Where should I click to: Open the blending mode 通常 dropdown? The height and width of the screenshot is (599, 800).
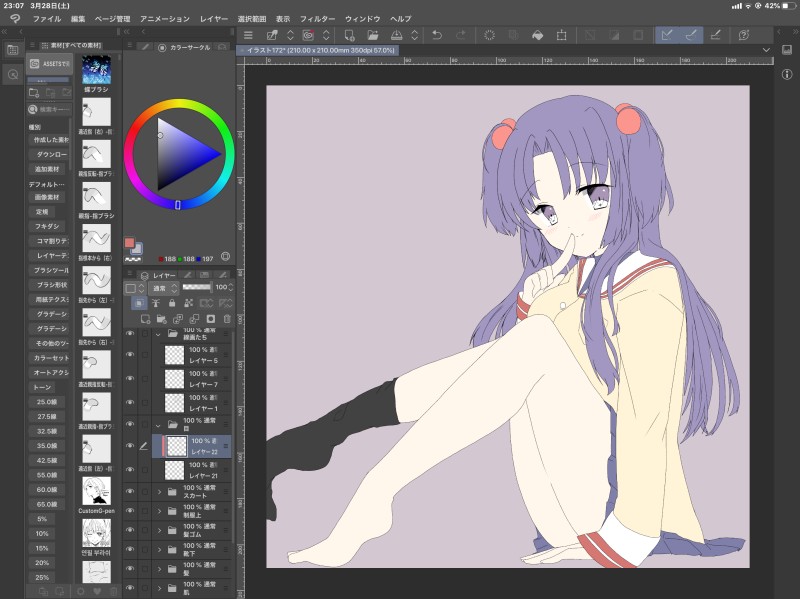coord(163,288)
